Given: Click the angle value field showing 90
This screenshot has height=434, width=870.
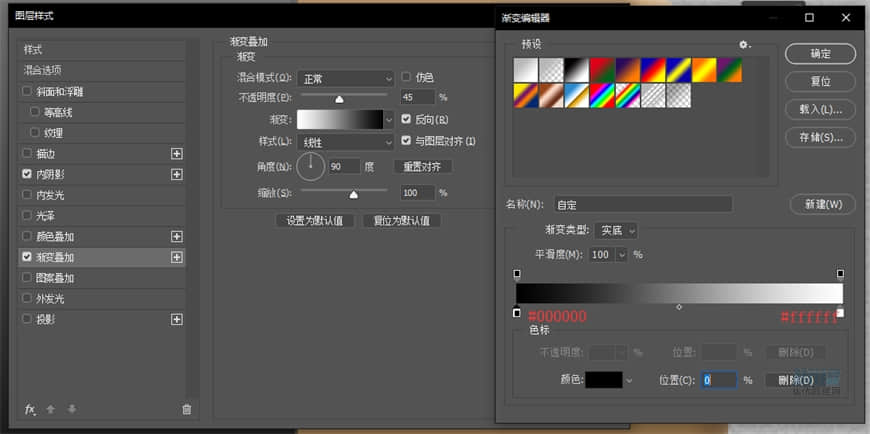Looking at the screenshot, I should click(x=344, y=166).
